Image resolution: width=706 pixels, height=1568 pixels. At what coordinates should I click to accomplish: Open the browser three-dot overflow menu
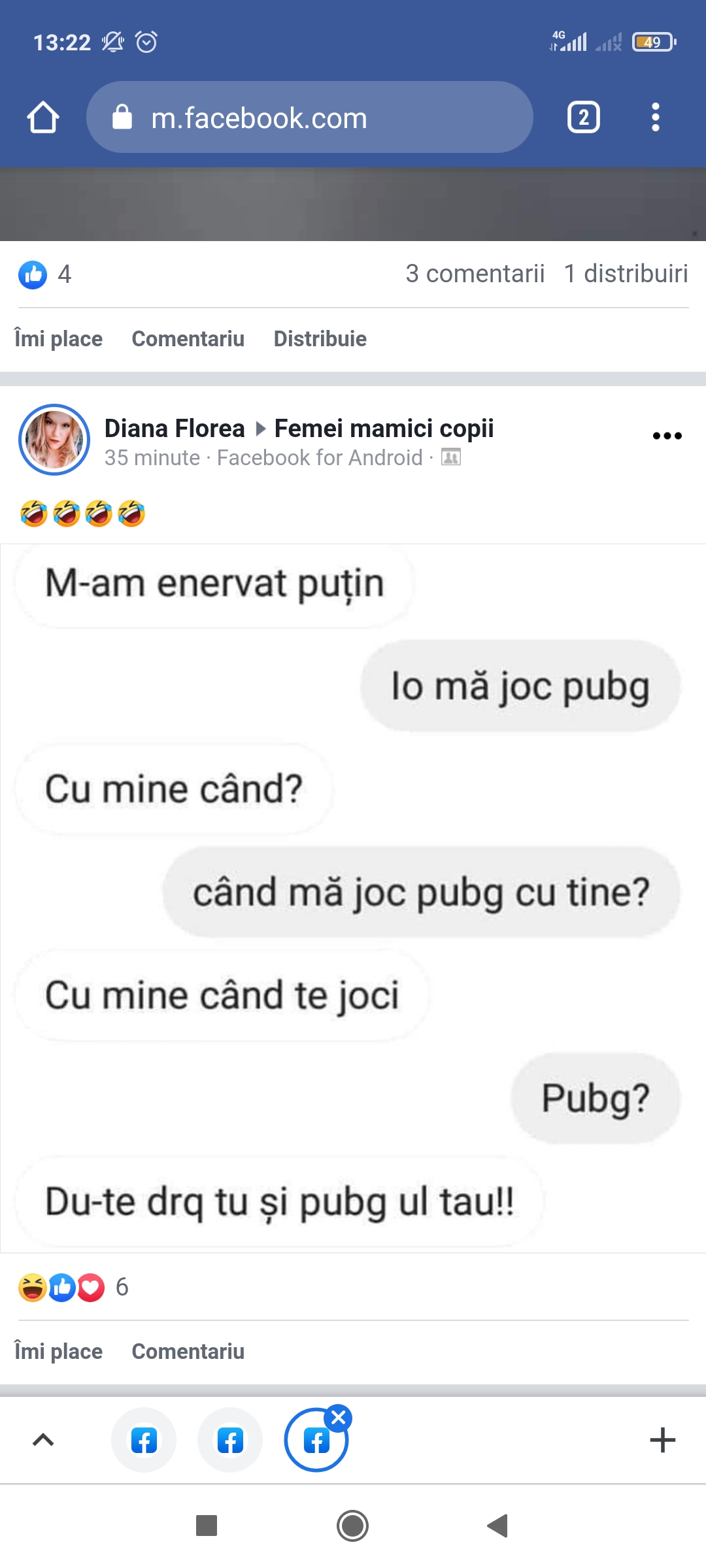[x=656, y=118]
